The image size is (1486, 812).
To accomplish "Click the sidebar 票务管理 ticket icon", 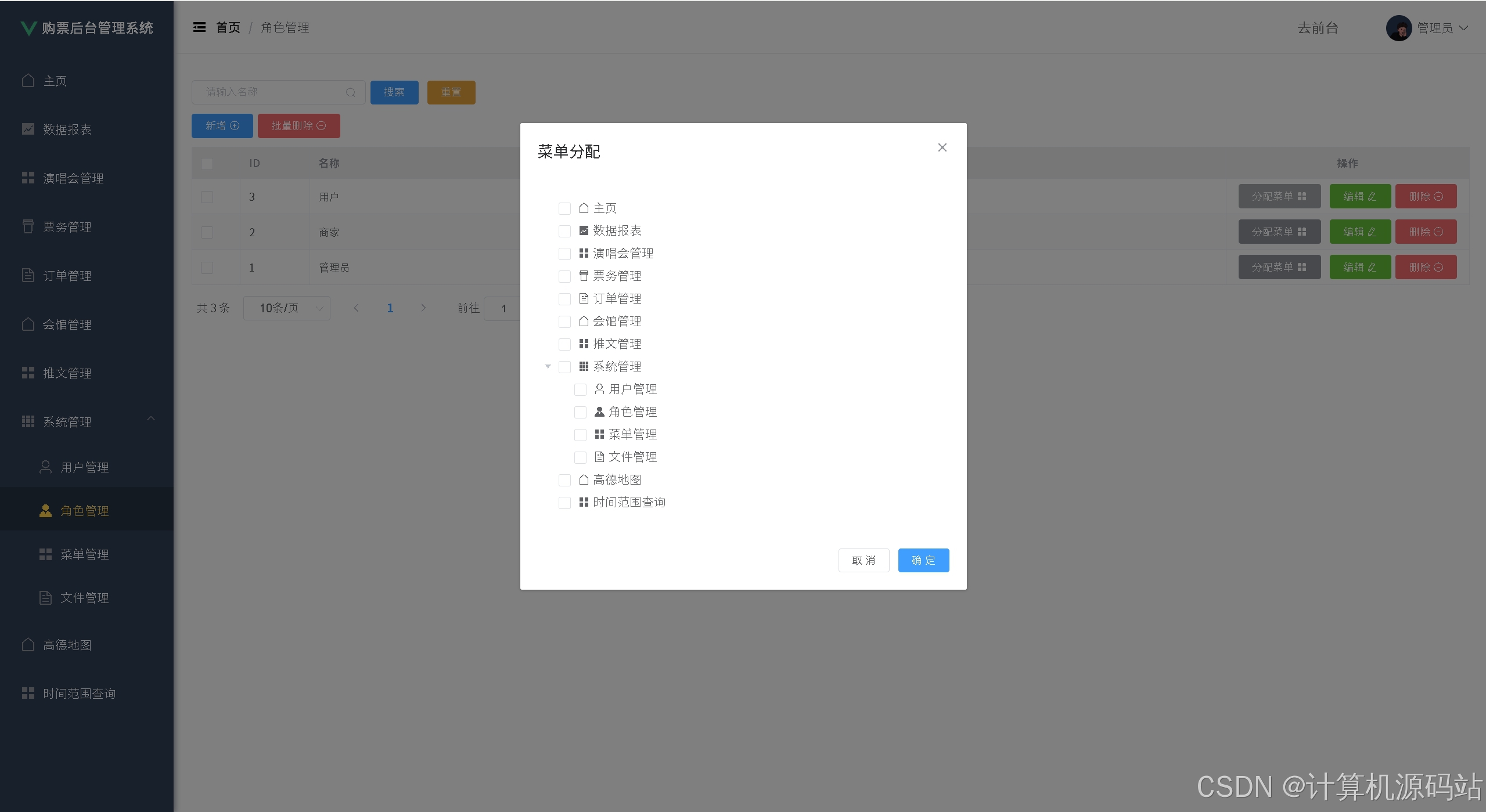I will pyautogui.click(x=28, y=226).
